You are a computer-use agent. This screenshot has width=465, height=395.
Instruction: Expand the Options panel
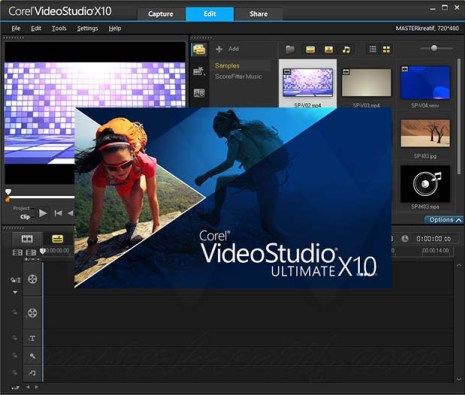click(445, 220)
